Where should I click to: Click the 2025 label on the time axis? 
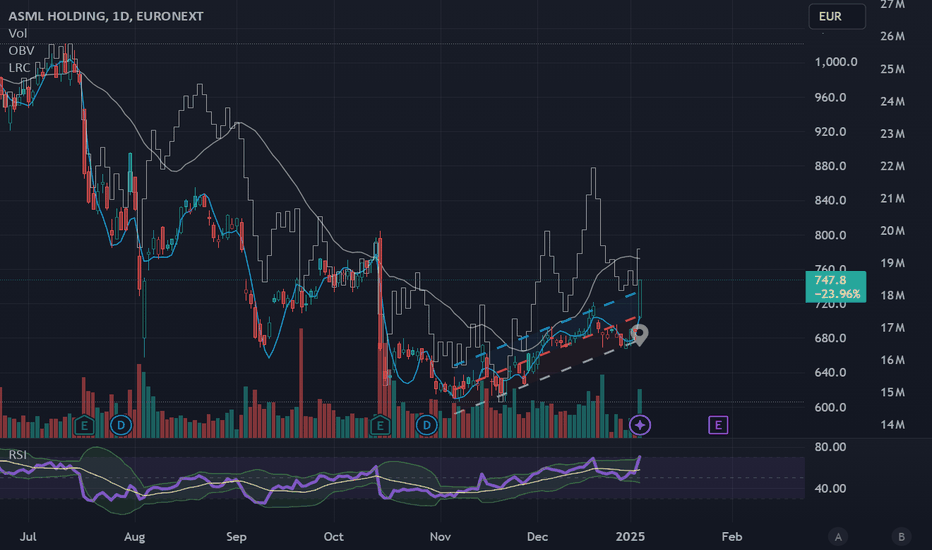(x=630, y=536)
